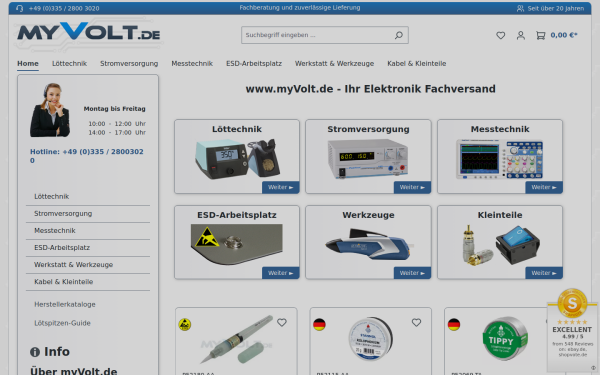Open the connectors and switch image
600x375 pixels.
click(501, 245)
